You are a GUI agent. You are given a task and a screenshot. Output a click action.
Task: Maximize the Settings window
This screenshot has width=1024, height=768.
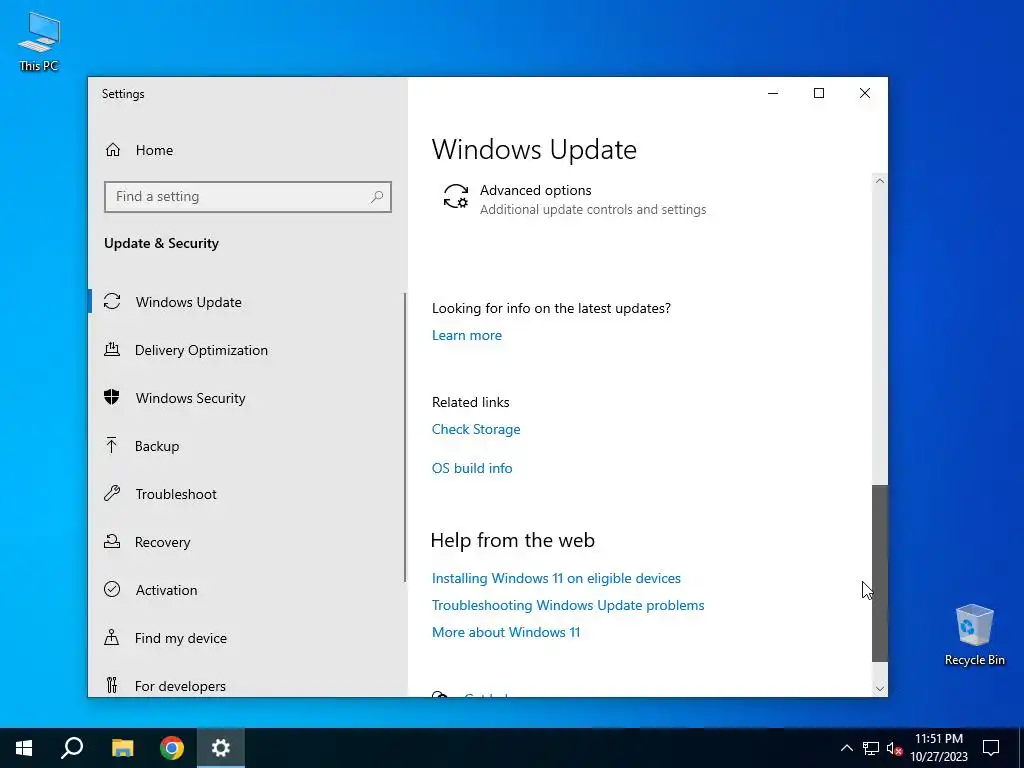819,93
